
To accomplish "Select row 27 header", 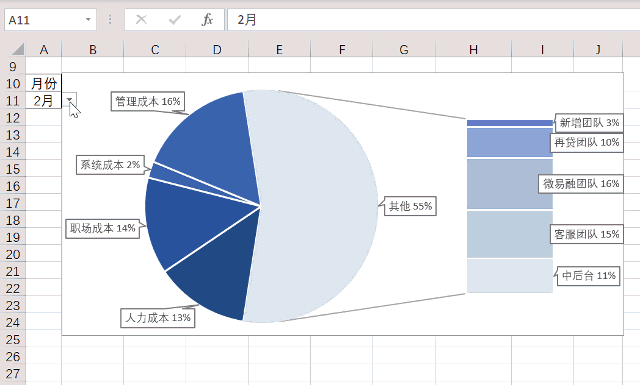I will tap(13, 374).
